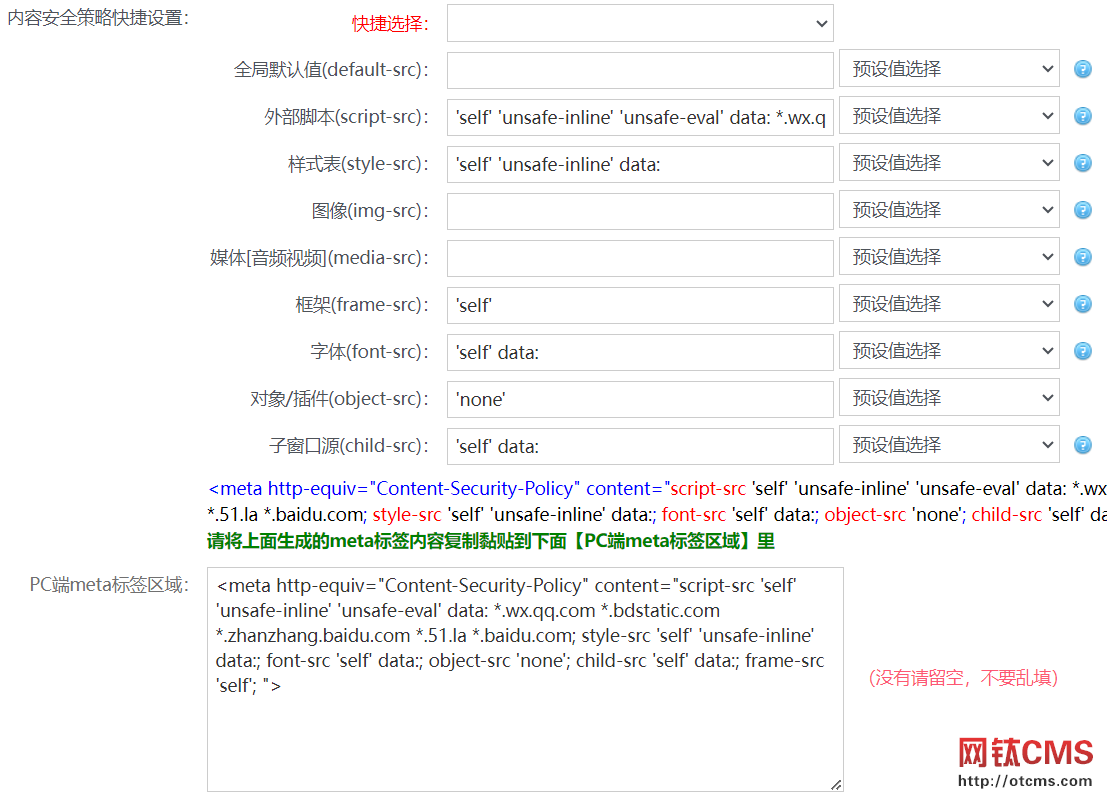Open 预设值选择 for default-src
Image resolution: width=1107 pixels, height=797 pixels.
948,69
